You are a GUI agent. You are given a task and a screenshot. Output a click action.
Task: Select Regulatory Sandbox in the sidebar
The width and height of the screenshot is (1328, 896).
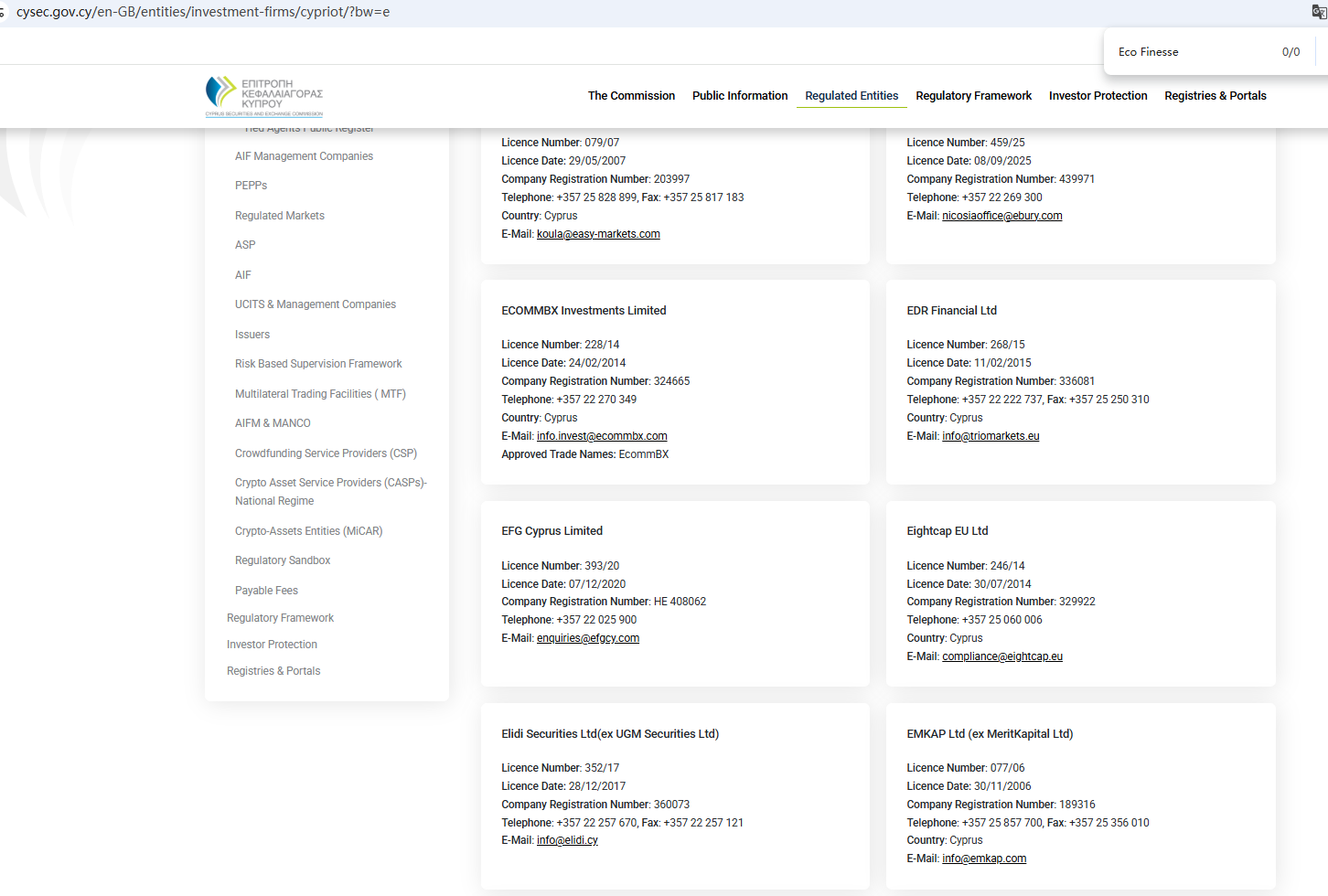pyautogui.click(x=283, y=560)
